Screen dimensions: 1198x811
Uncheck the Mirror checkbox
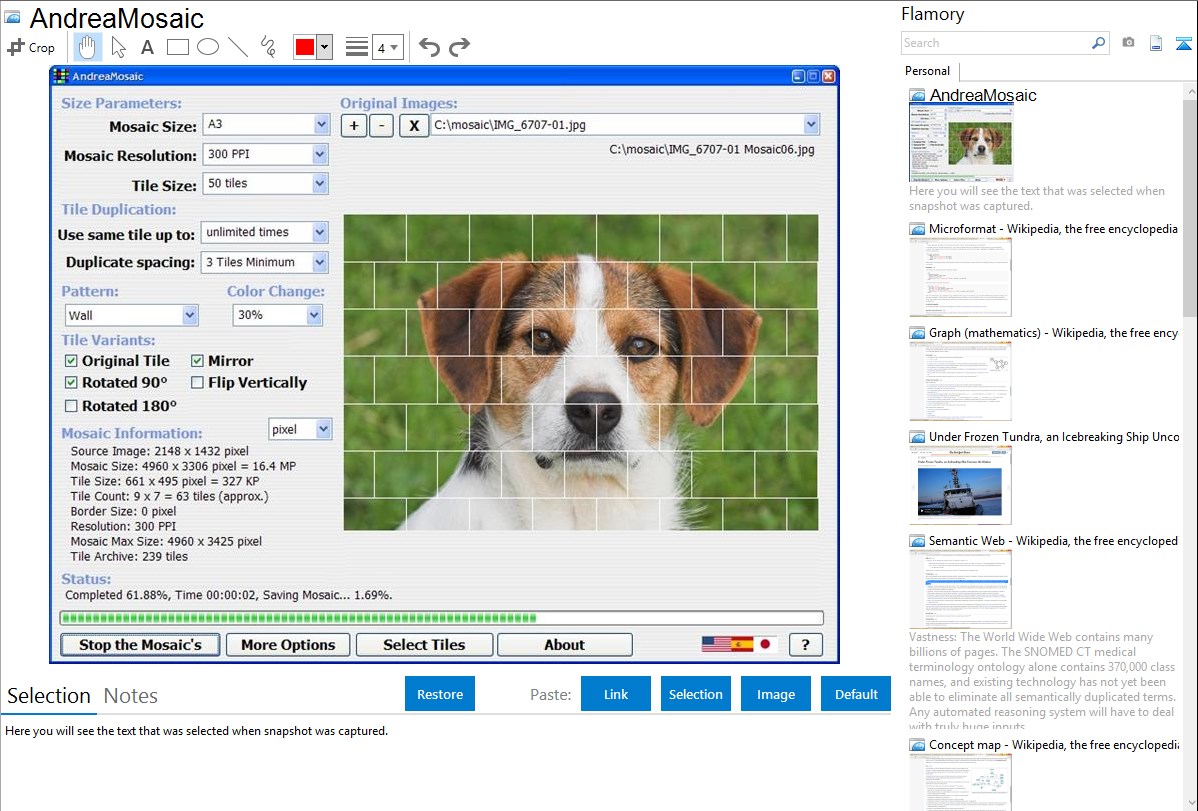click(x=197, y=361)
